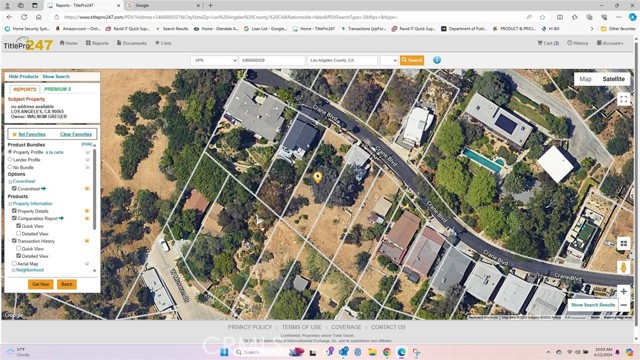Select the Street View pegman icon
This screenshot has width=640, height=360.
click(x=623, y=267)
